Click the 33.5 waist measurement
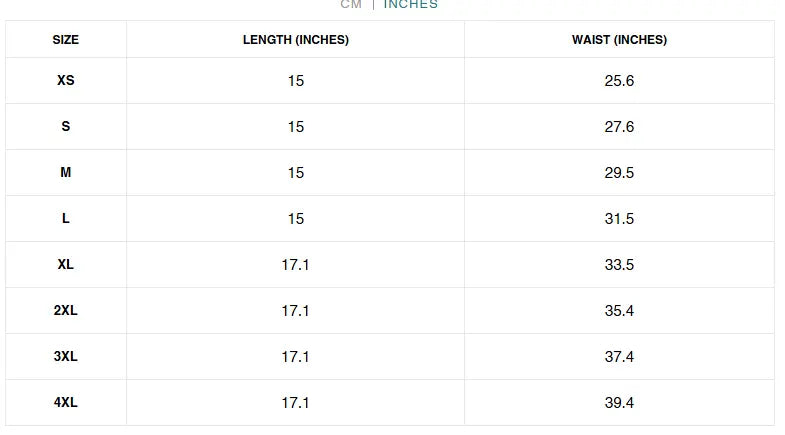 click(619, 265)
